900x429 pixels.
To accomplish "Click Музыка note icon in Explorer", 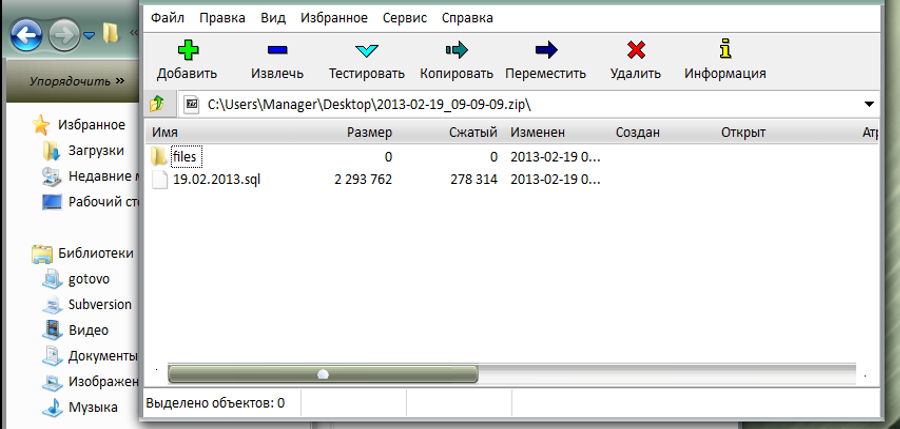I will [52, 408].
